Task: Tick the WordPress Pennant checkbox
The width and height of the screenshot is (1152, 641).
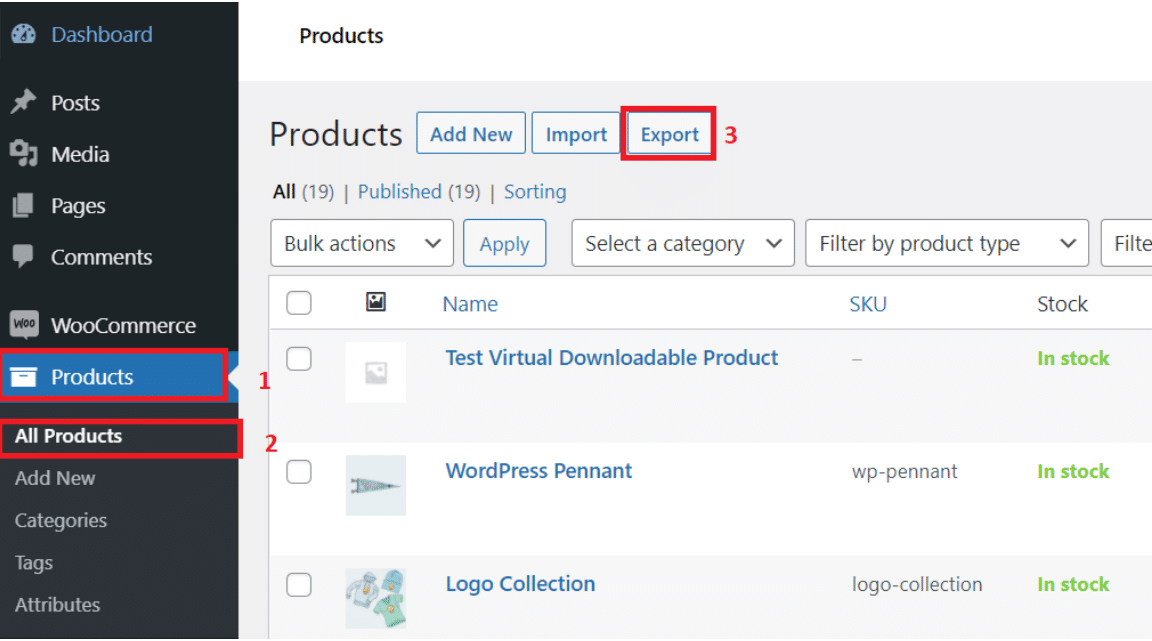Action: (299, 472)
